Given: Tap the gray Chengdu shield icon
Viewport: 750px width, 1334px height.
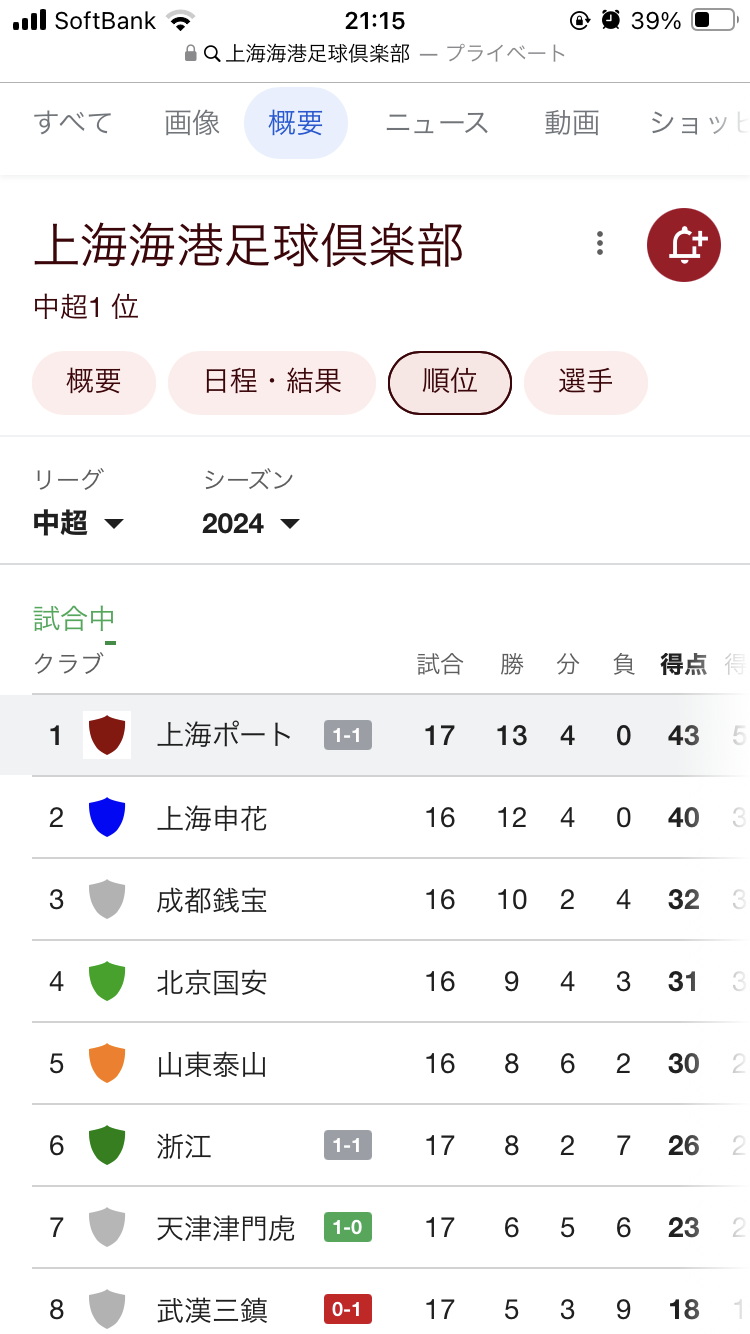Looking at the screenshot, I should (107, 900).
